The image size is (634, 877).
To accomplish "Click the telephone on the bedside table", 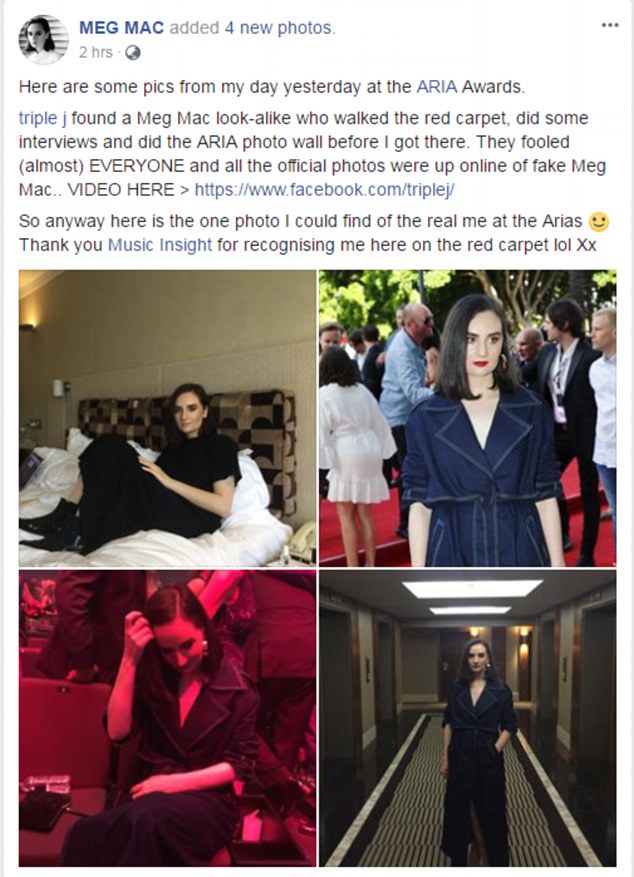I will click(x=301, y=541).
